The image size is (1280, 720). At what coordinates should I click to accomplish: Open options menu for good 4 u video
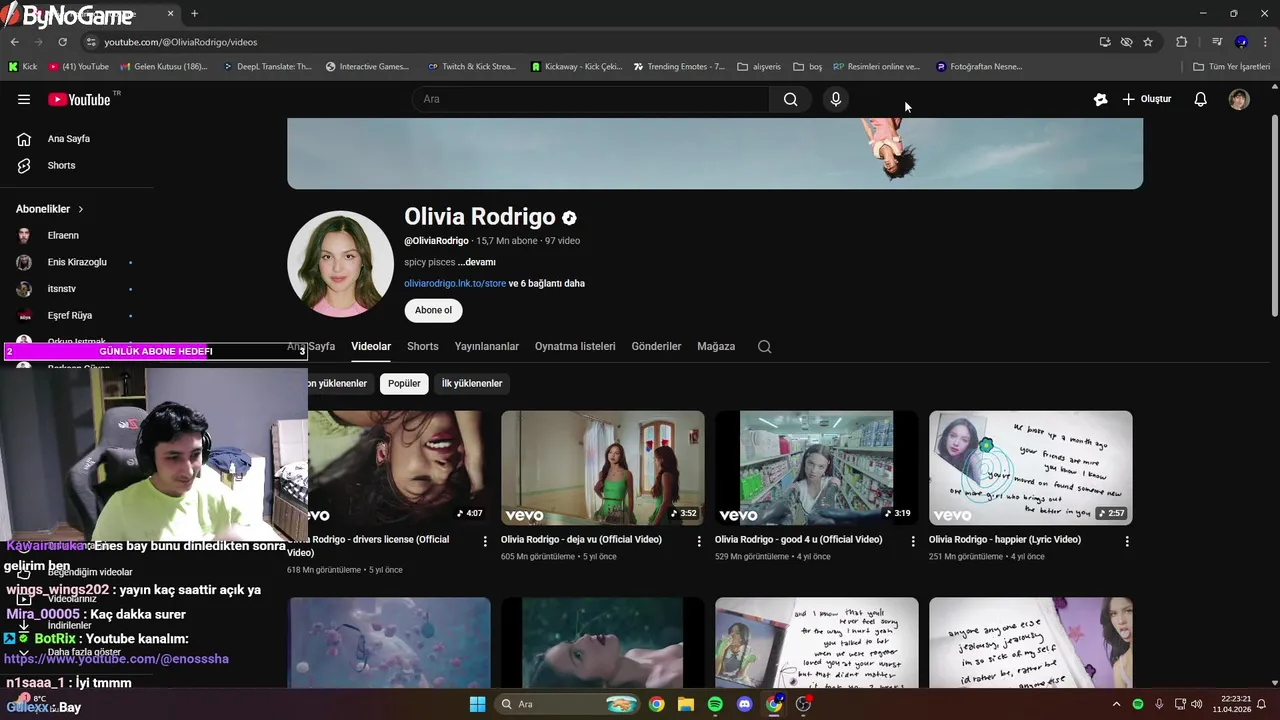coord(912,541)
